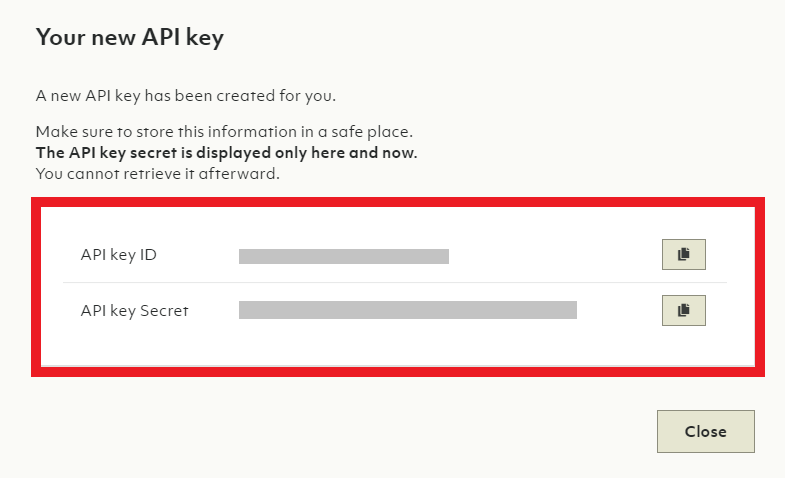Viewport: 785px width, 478px height.
Task: Select the "API key ID" label
Action: 118,255
